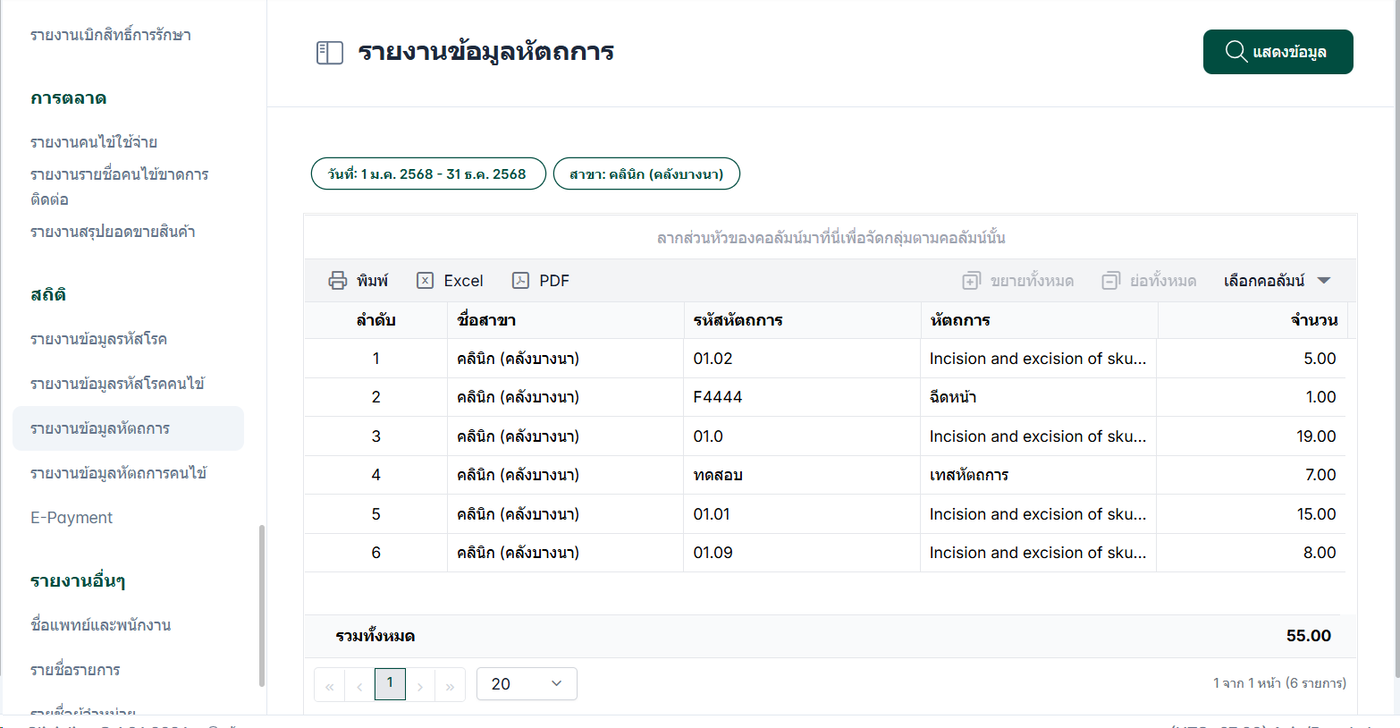Select รายงานข้อมูลหัตถการ in sidebar
The height and width of the screenshot is (728, 1400).
pyautogui.click(x=128, y=428)
